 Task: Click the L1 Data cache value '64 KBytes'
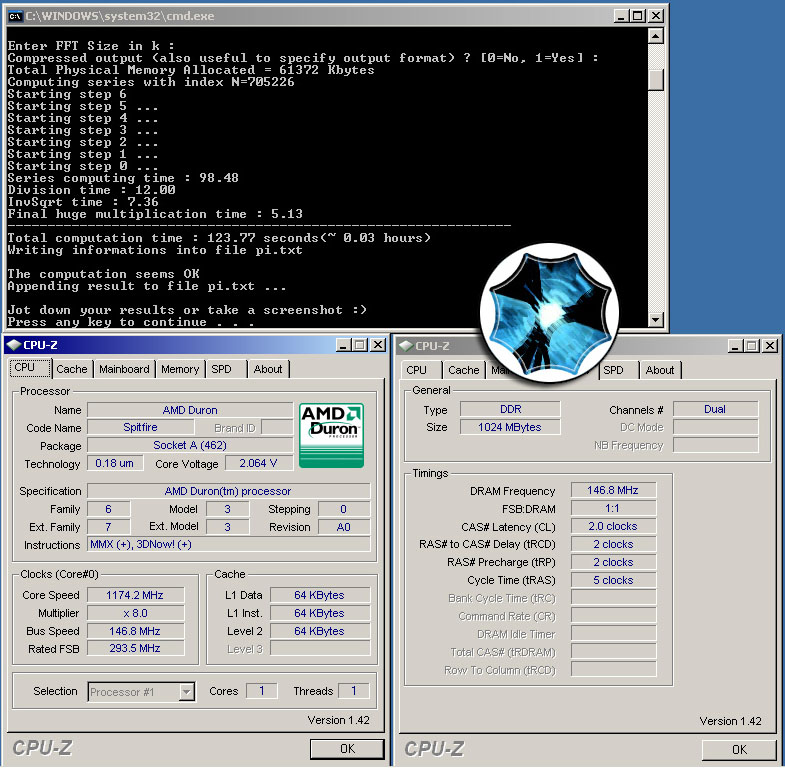(320, 595)
